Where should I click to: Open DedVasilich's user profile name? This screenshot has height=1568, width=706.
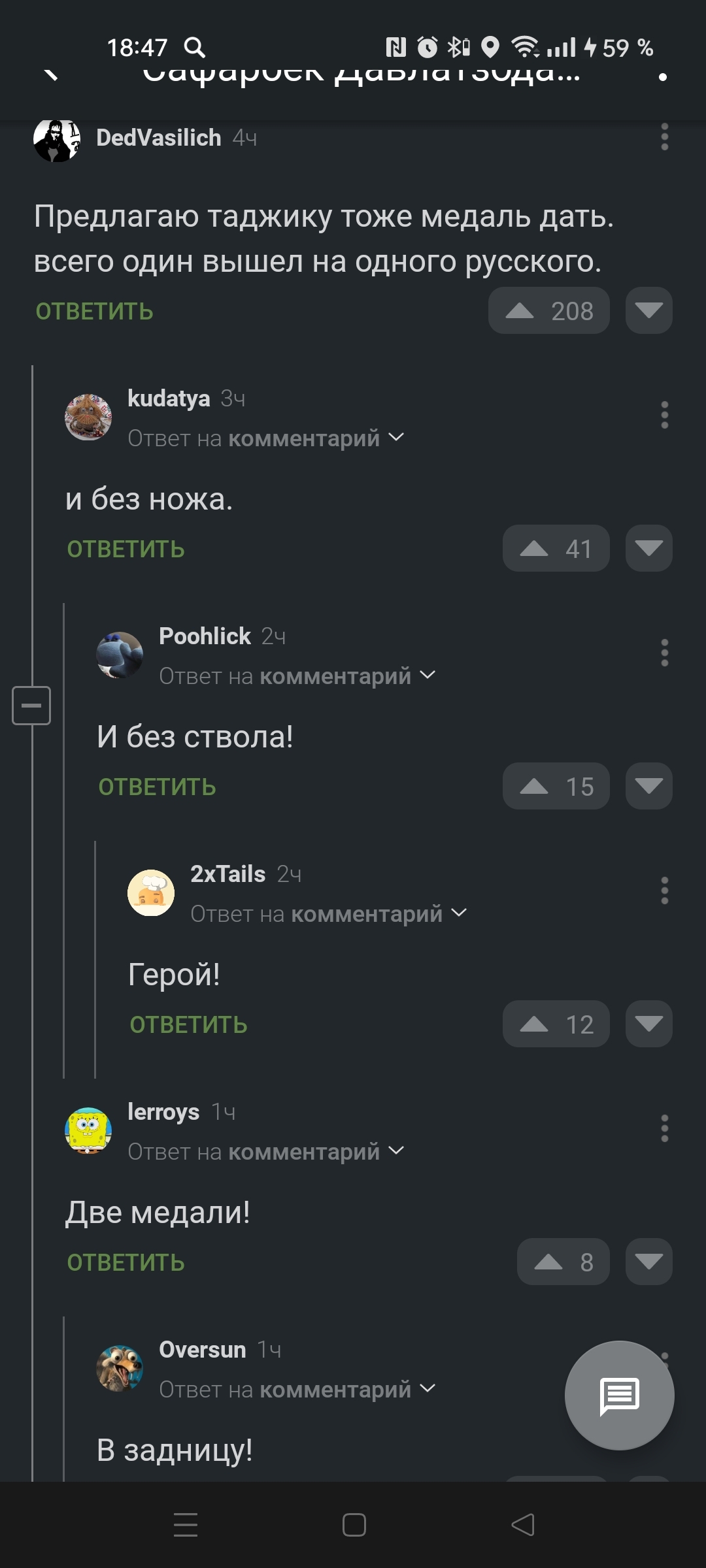(x=158, y=138)
